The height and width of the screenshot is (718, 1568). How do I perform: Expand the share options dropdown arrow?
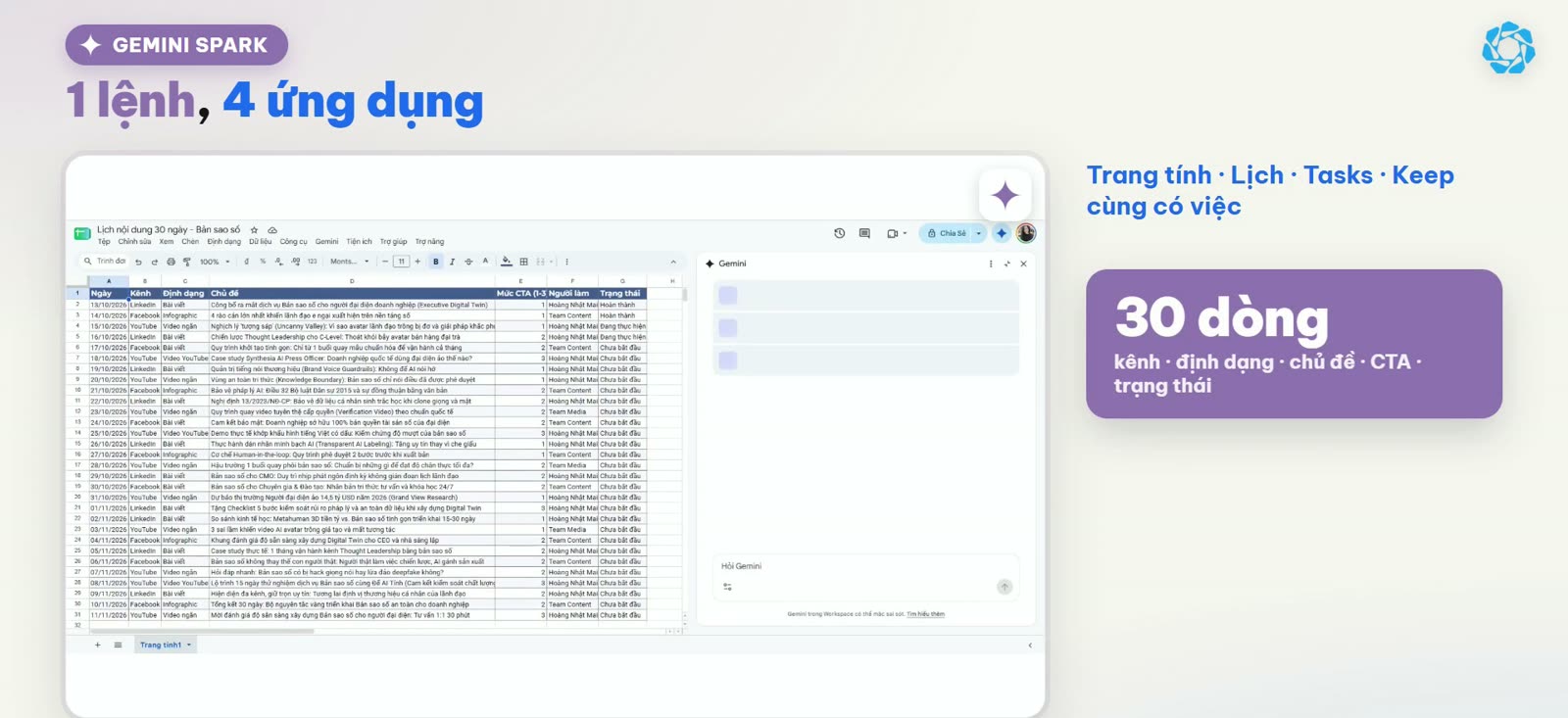point(978,233)
